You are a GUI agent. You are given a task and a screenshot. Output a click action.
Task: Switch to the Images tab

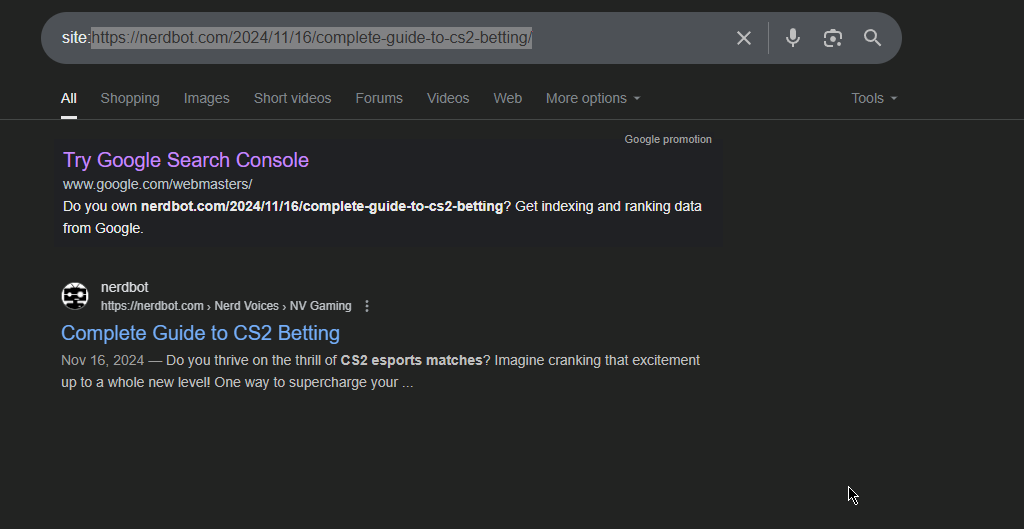click(x=206, y=99)
